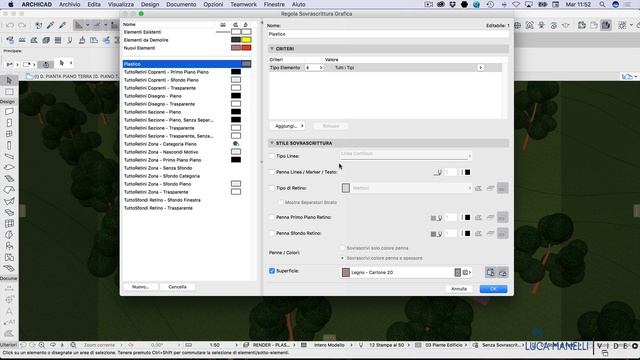The image size is (640, 360).
Task: Select the Shell tool in the toolbox
Action: (x=9, y=201)
